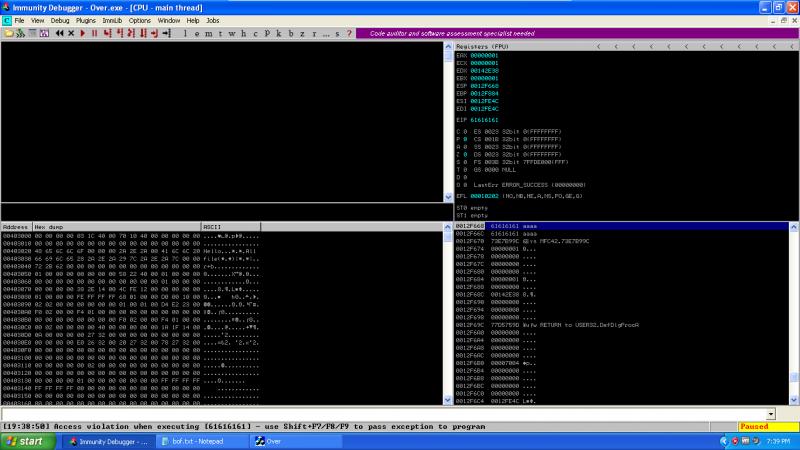The width and height of the screenshot is (800, 450).
Task: Click the purple job advertisement banner
Action: 578,33
